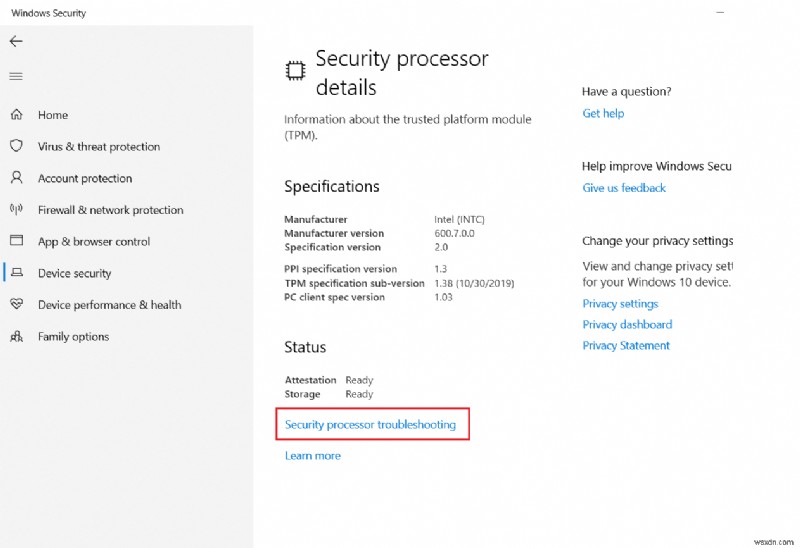Click Give us feedback link
Screen dimensions: 800x548
pos(624,188)
